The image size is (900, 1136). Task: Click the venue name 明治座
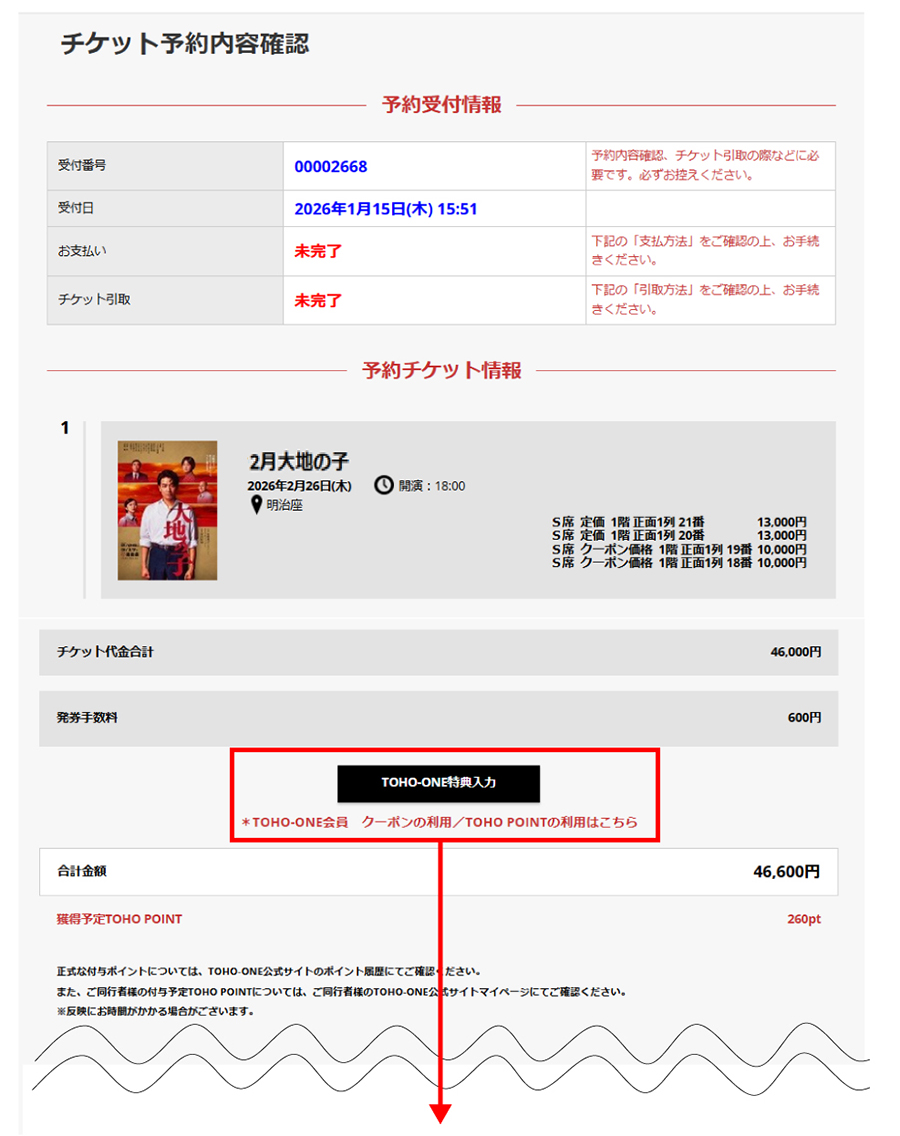click(284, 505)
